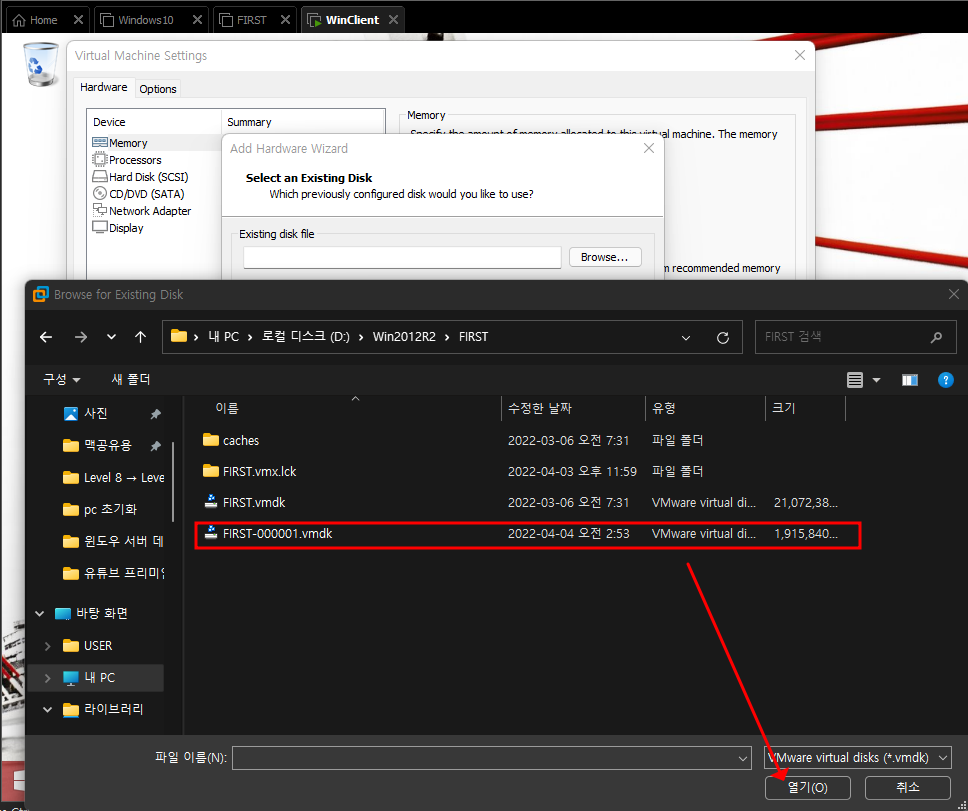Click the Existing disk file text field
Screen dimensions: 968x811
(402, 257)
